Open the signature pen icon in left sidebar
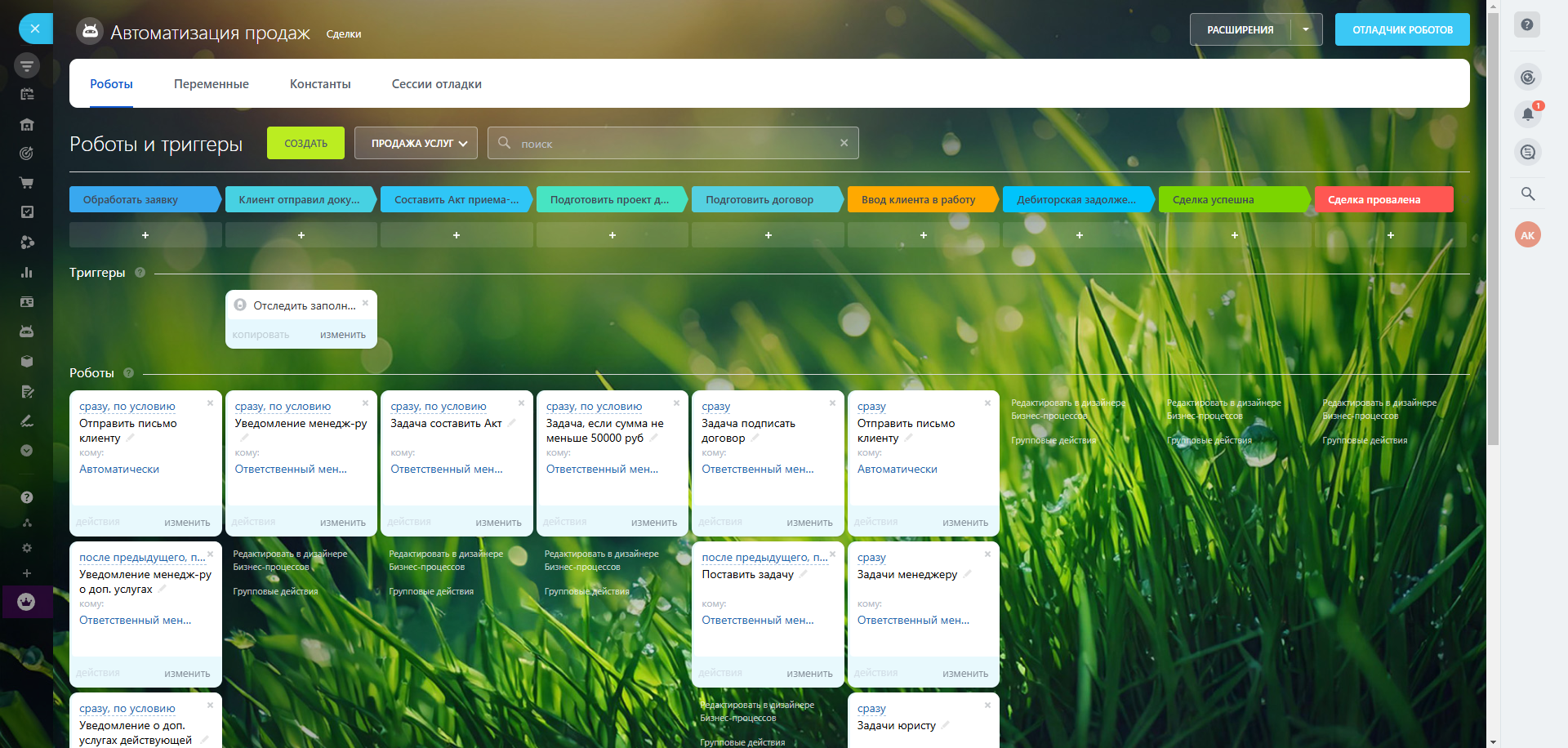This screenshot has width=1568, height=748. (x=27, y=421)
